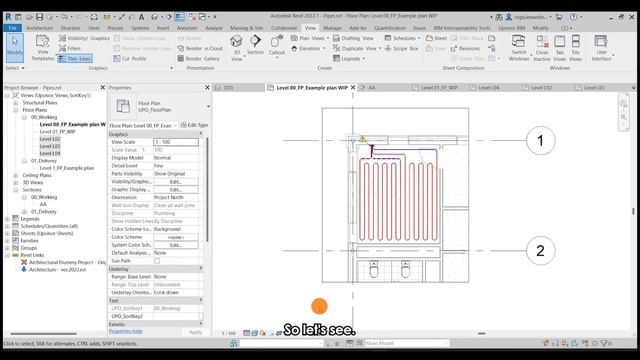Image resolution: width=640 pixels, height=360 pixels.
Task: Switch to the Manage ribbon tab
Action: pos(332,28)
